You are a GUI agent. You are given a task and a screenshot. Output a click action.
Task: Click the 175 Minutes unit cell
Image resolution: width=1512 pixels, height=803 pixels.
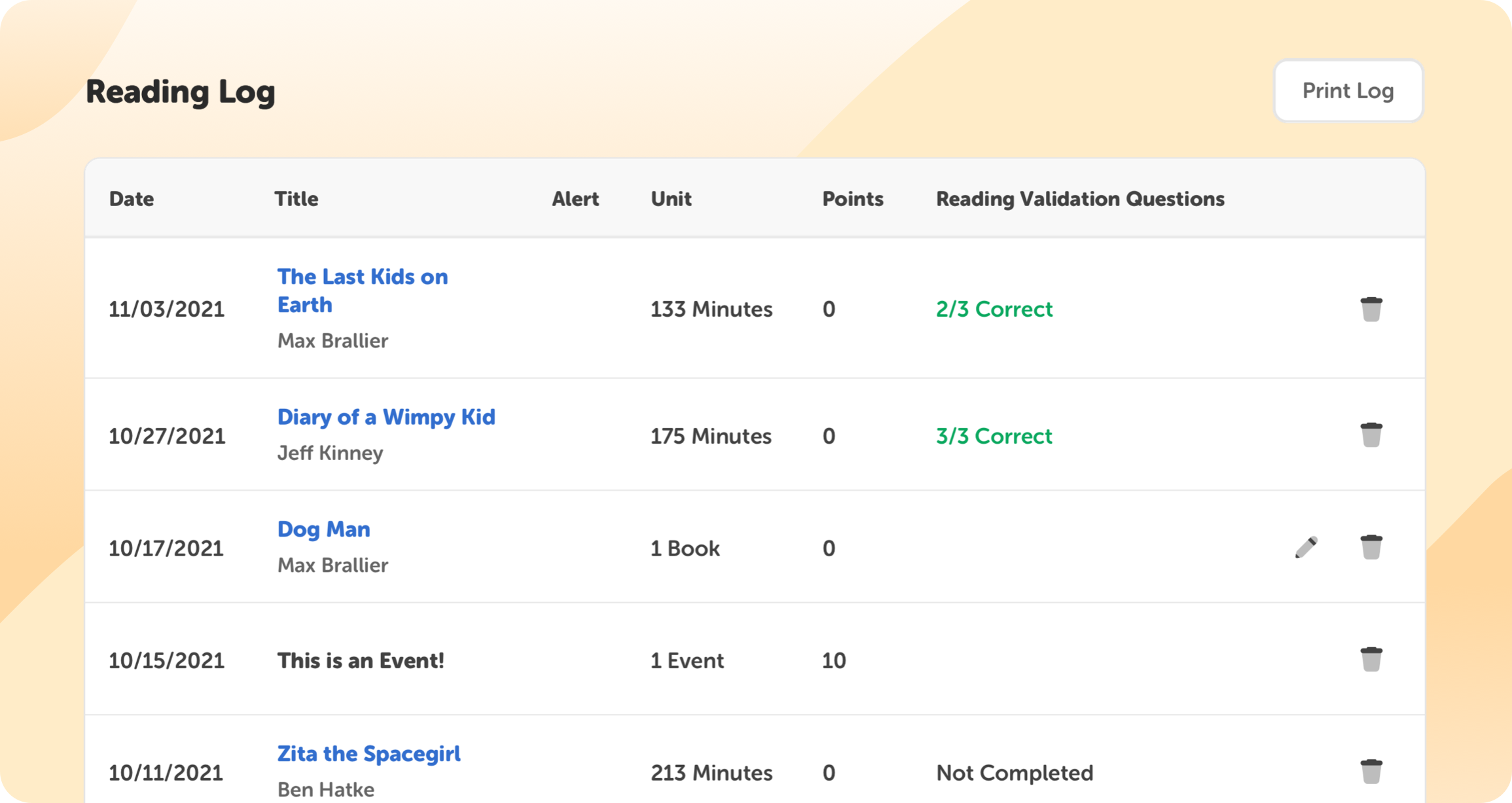711,436
